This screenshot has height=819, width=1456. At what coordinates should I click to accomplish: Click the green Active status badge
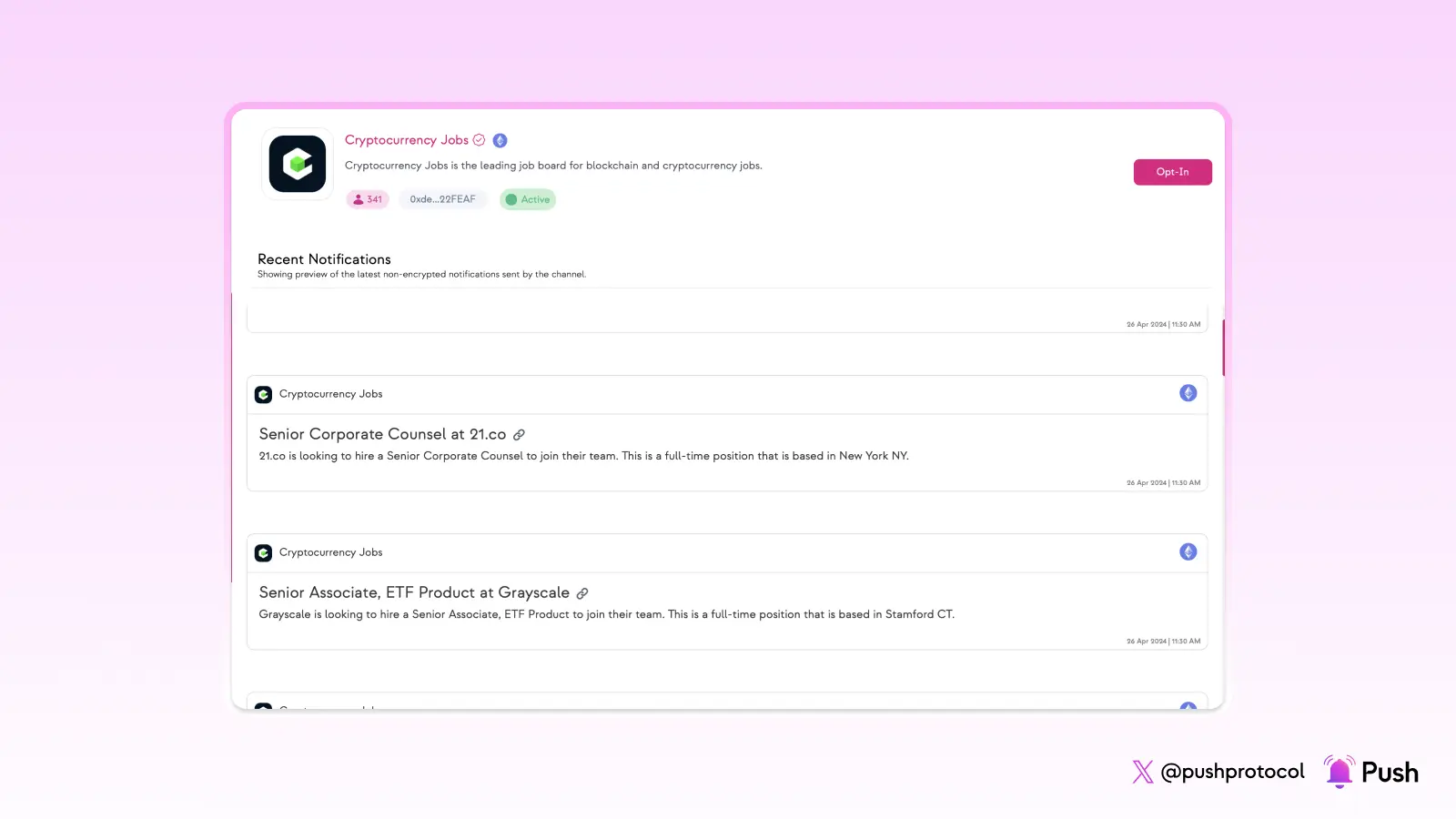528,199
